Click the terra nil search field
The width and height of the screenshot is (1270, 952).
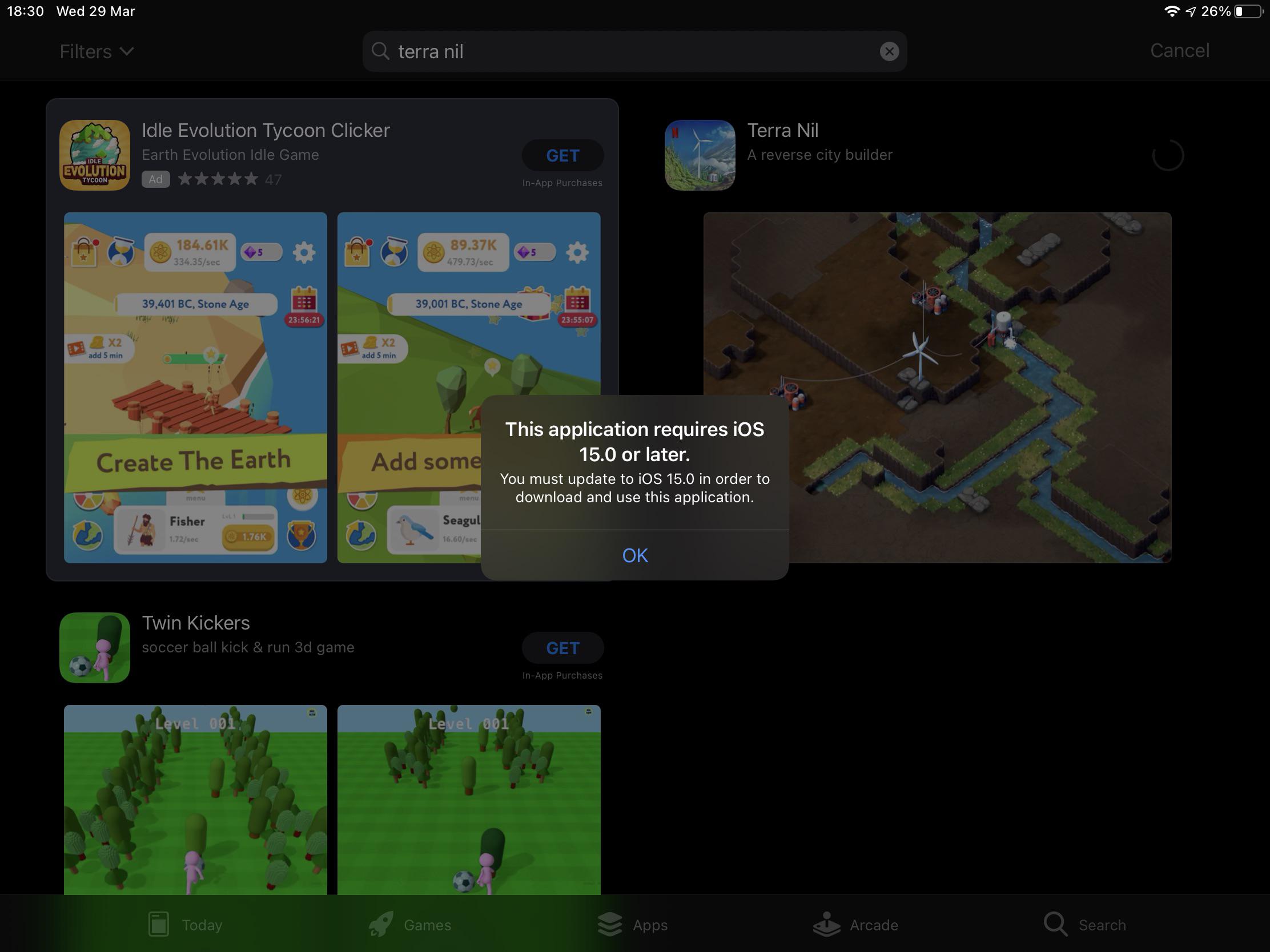[x=632, y=51]
